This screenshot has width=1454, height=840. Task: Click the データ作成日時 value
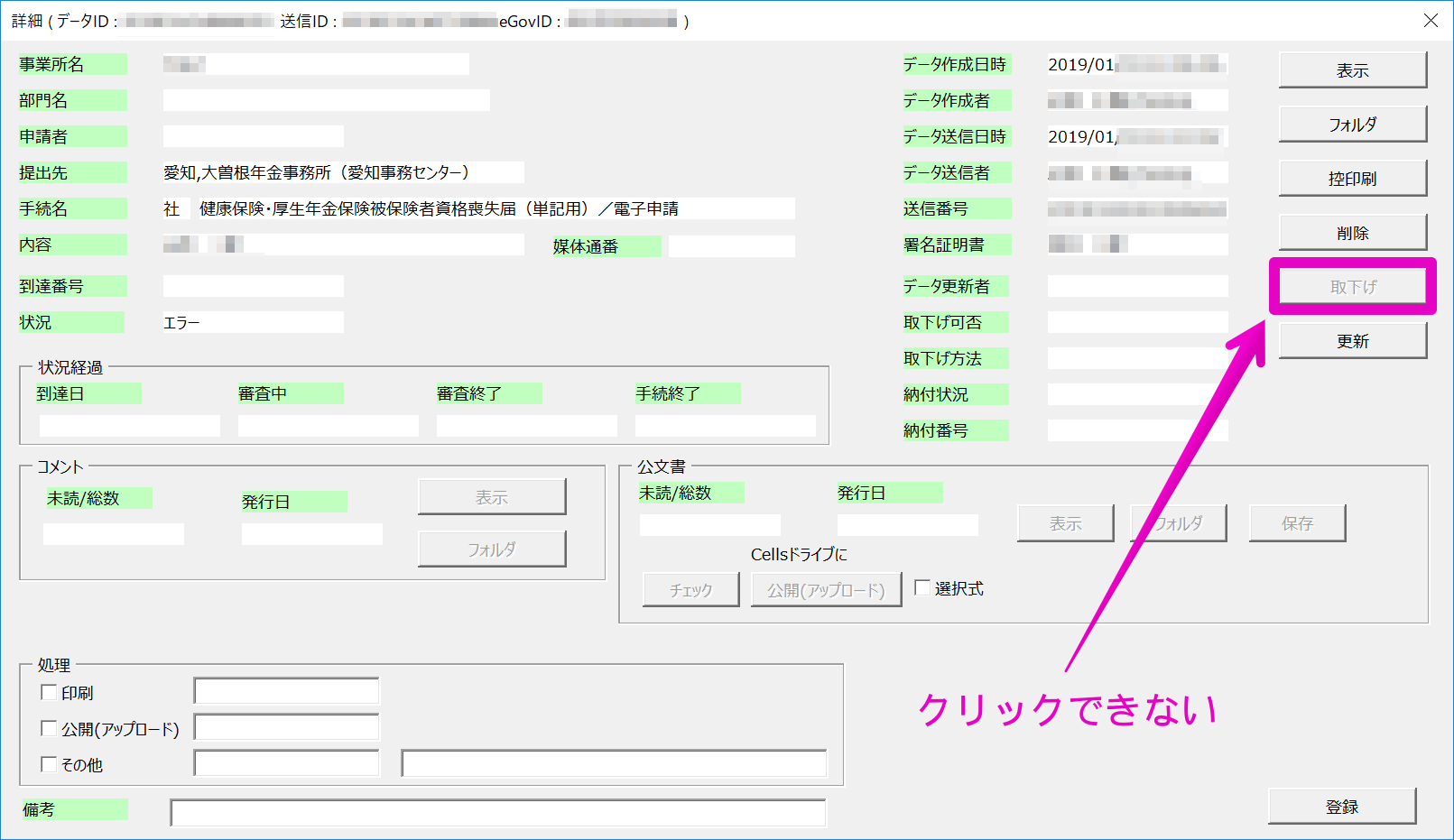coord(1138,64)
